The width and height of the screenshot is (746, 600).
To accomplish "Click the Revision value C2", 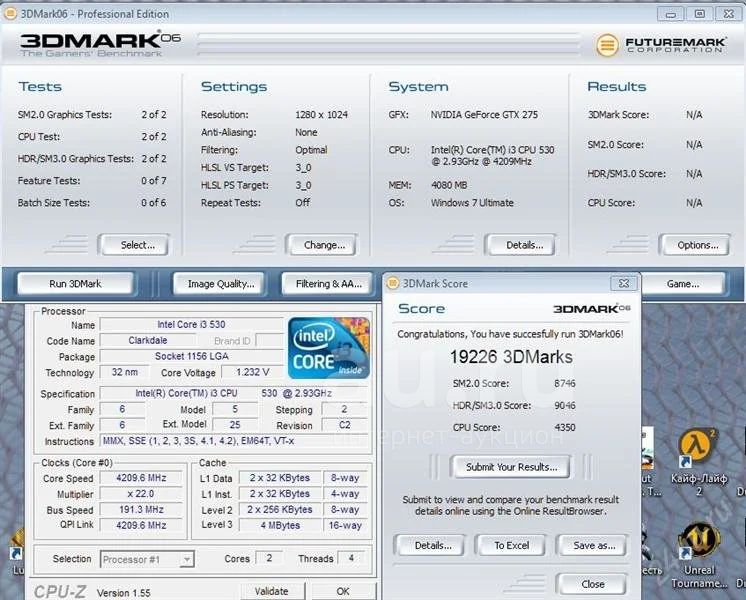I will pos(344,425).
